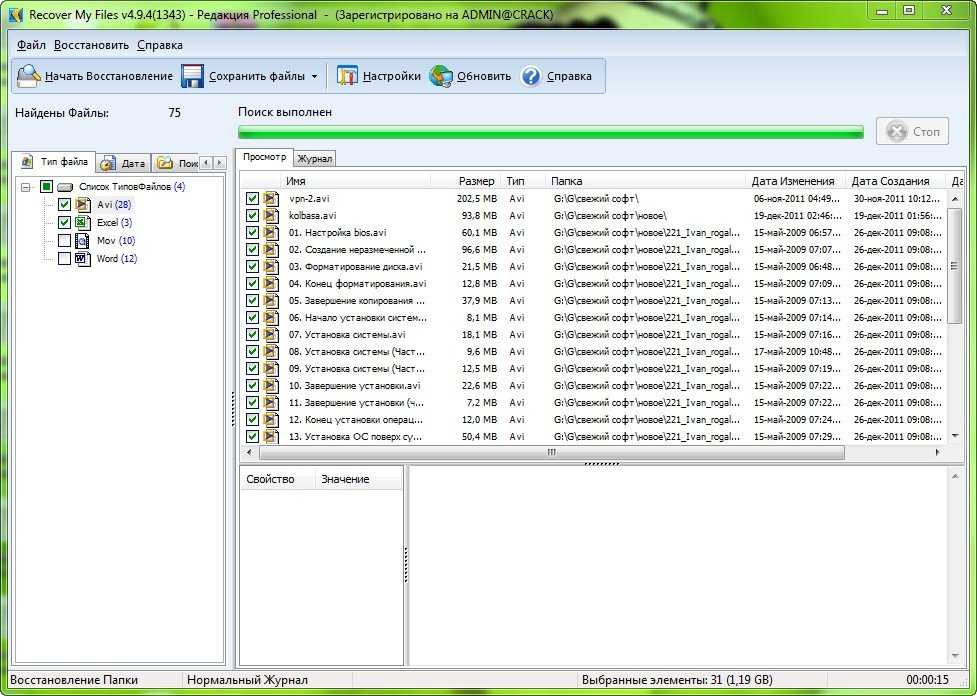Sort by the Дата Изменения column header

[795, 181]
